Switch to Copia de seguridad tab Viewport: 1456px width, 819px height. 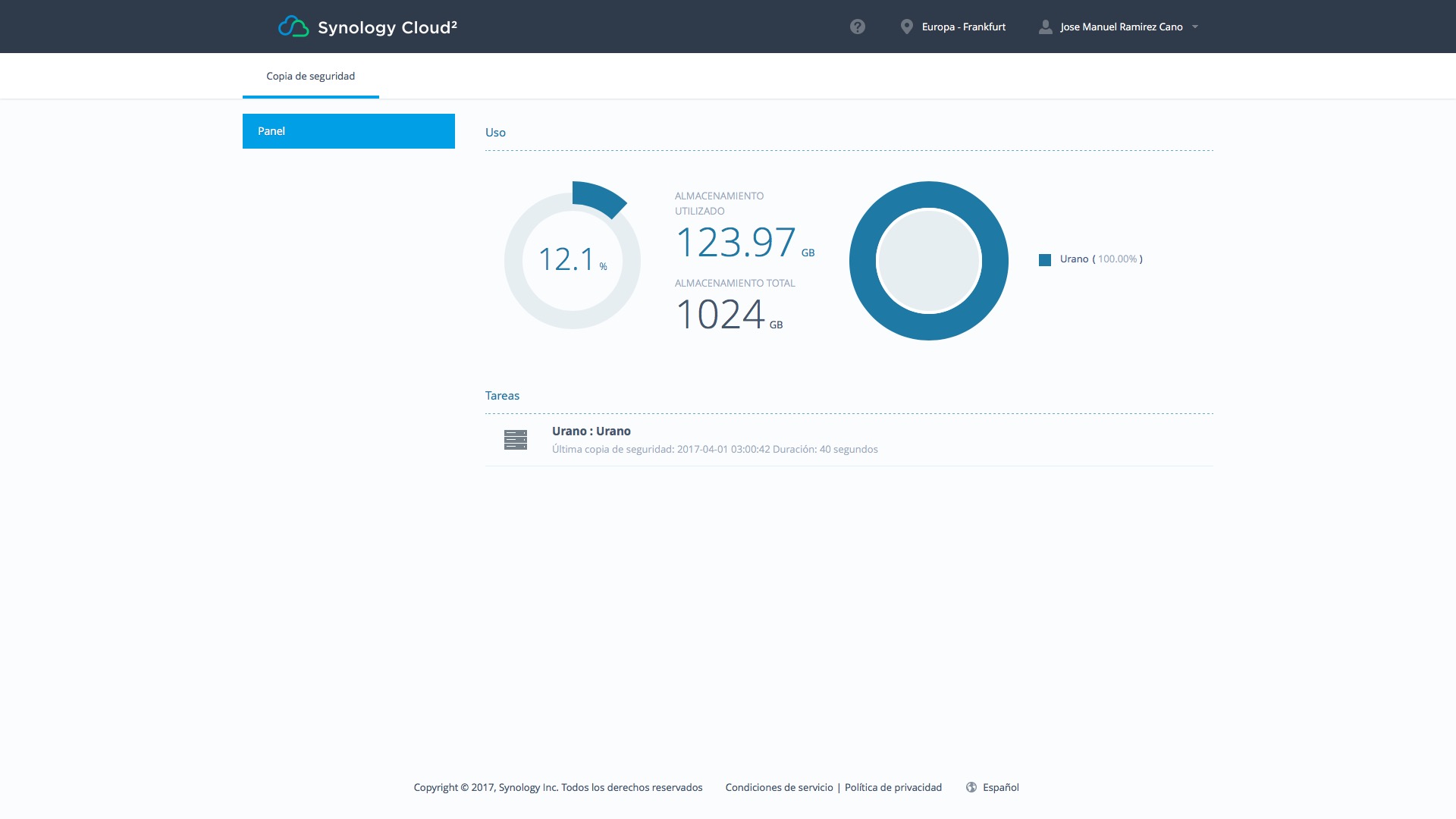coord(311,76)
